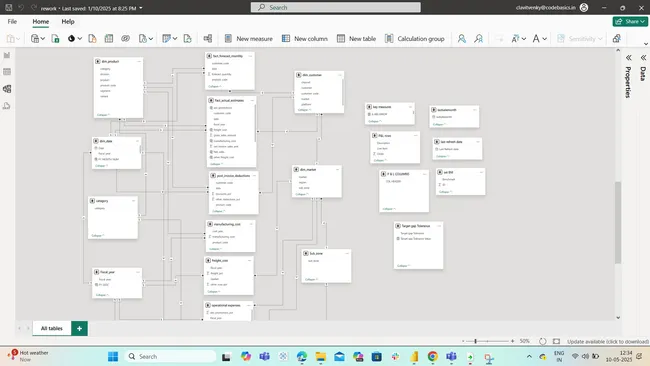Screen dimensions: 650x366
Task: Open Power BI from taskbar
Action: point(414,356)
